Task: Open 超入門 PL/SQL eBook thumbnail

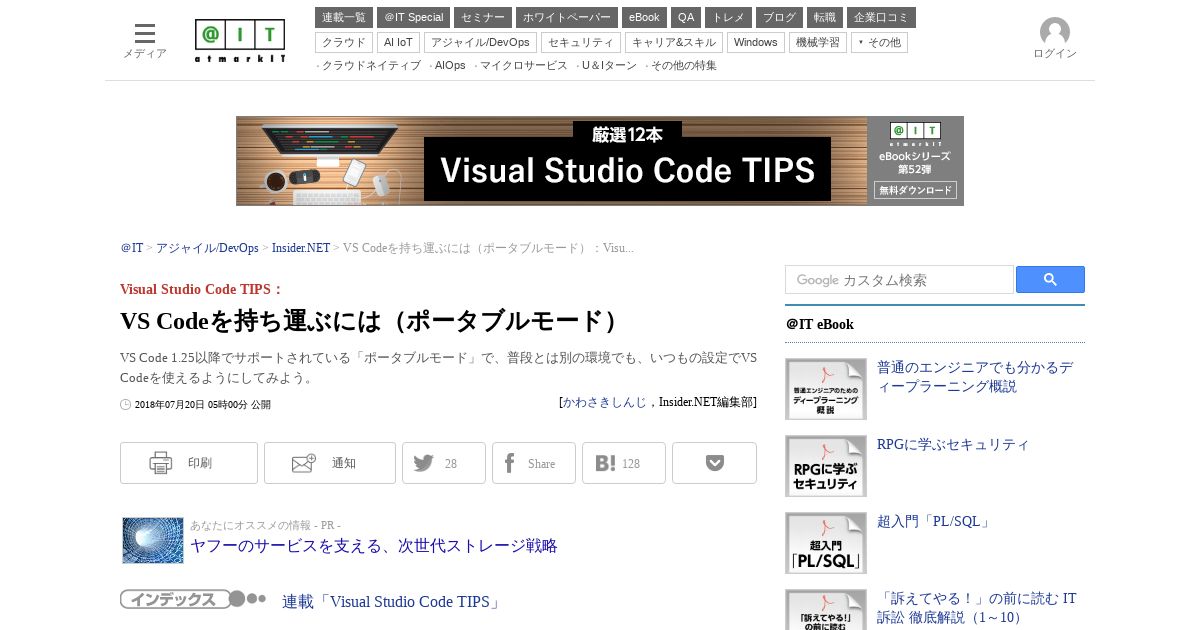Action: click(826, 543)
